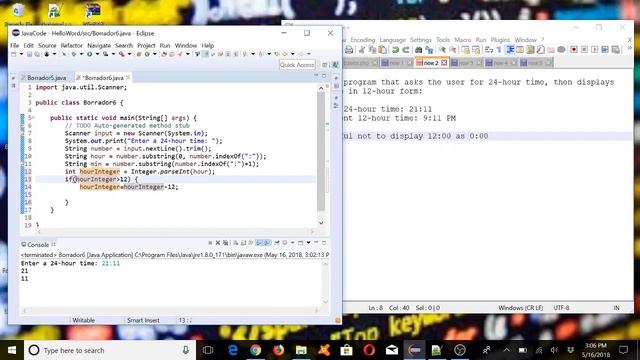Close the new 2 tab in Notepad++
640x360 pixels.
point(444,63)
